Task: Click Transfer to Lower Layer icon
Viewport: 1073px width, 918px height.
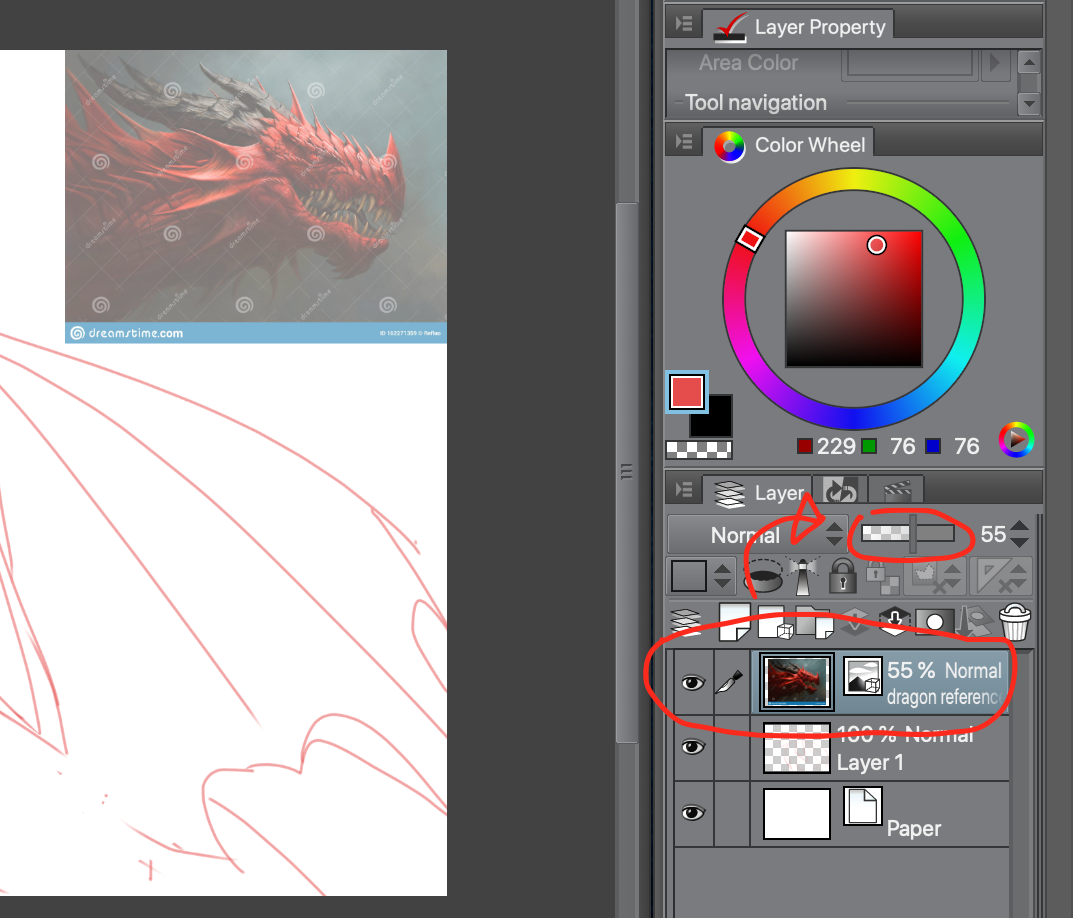Action: 855,622
